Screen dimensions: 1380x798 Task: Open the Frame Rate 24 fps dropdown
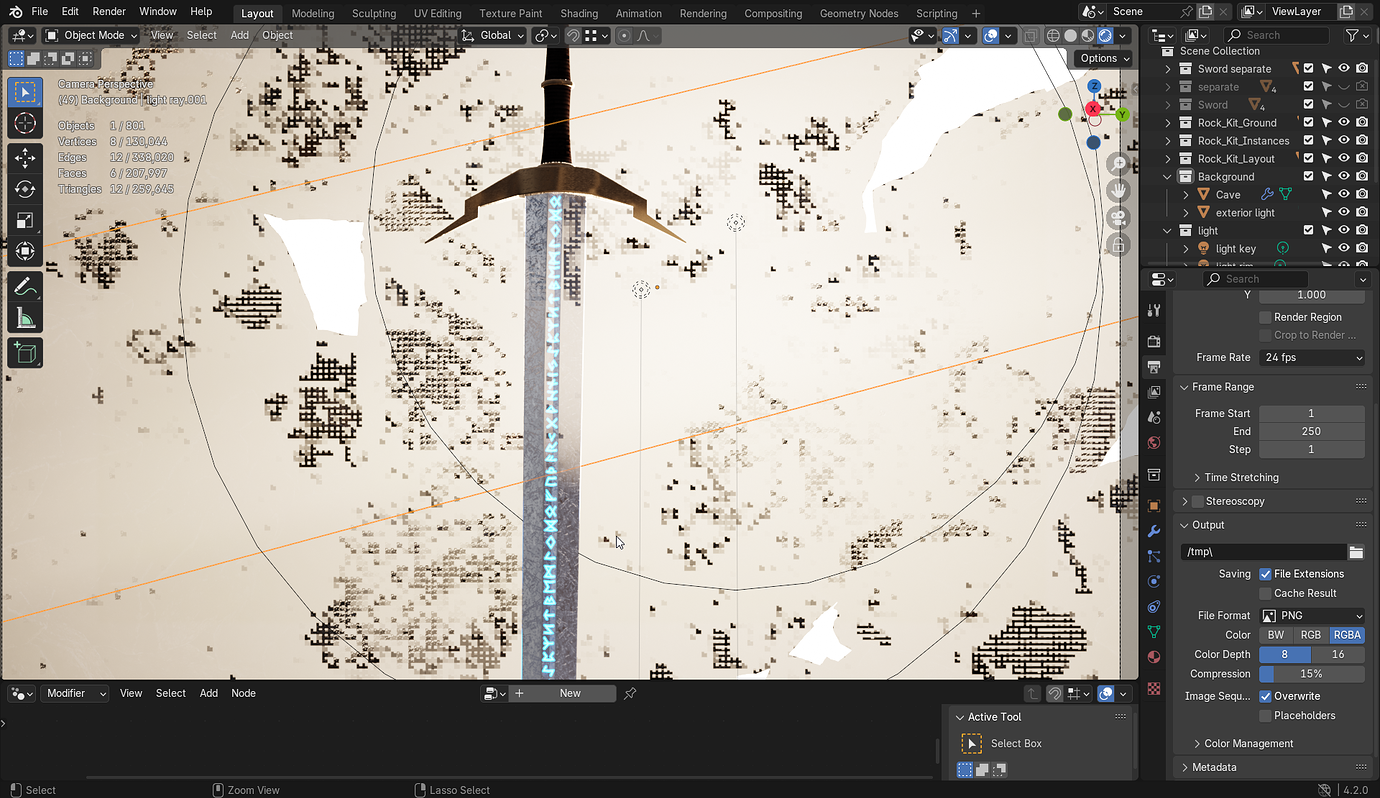coord(1312,357)
